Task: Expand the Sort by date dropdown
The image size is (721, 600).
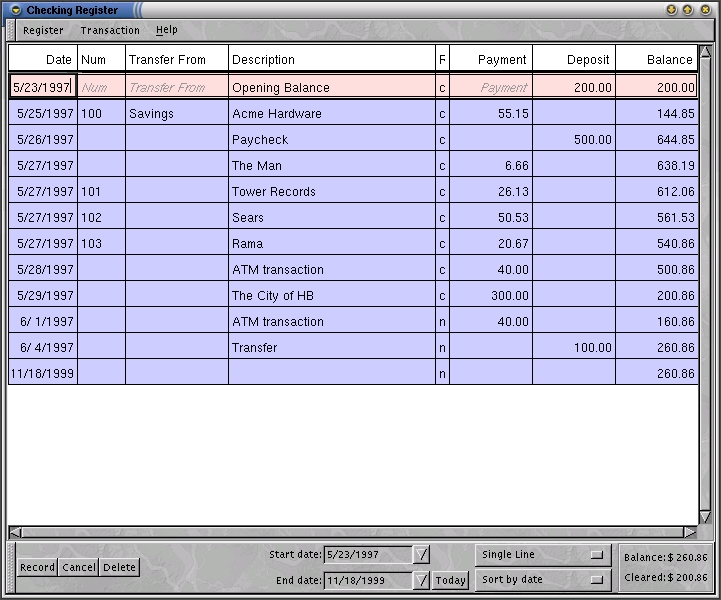Action: pyautogui.click(x=542, y=579)
